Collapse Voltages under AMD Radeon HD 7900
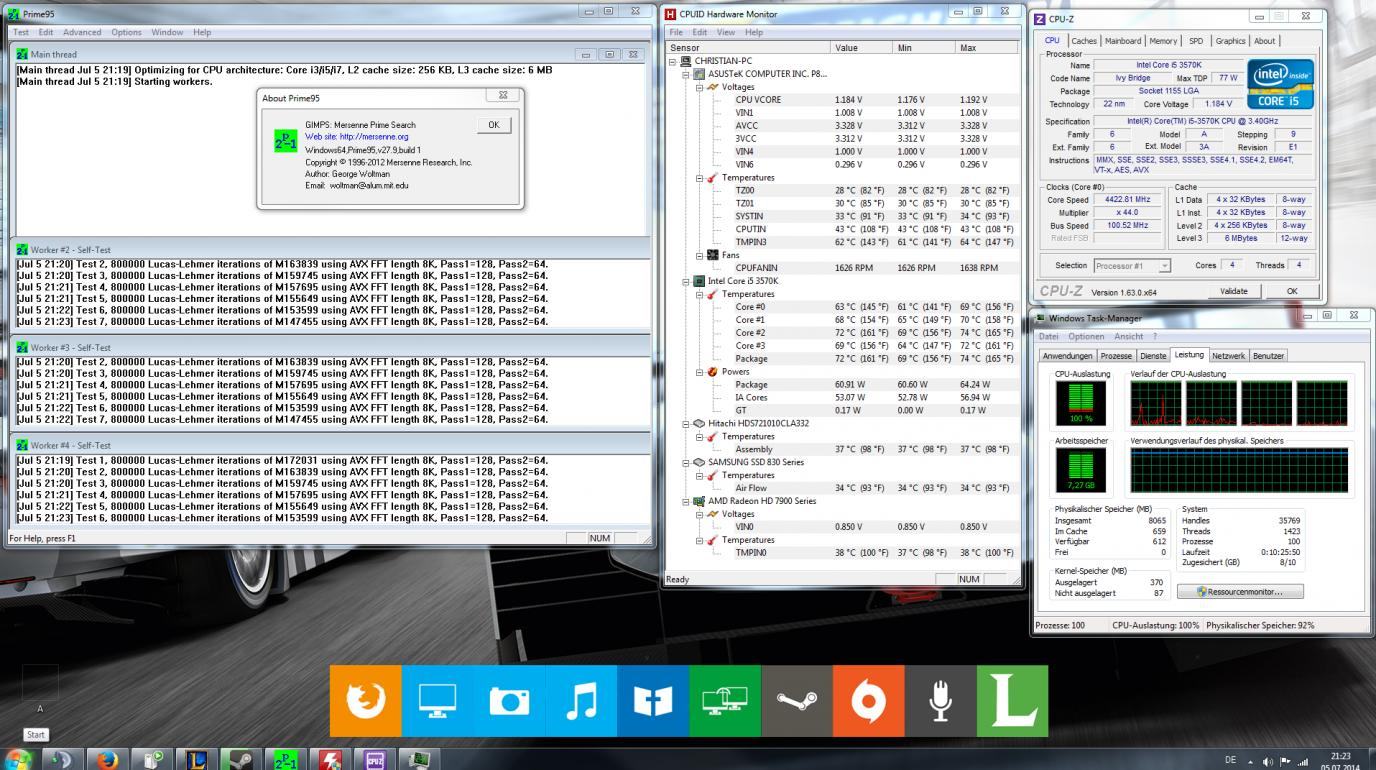Viewport: 1376px width, 770px height. 699,515
